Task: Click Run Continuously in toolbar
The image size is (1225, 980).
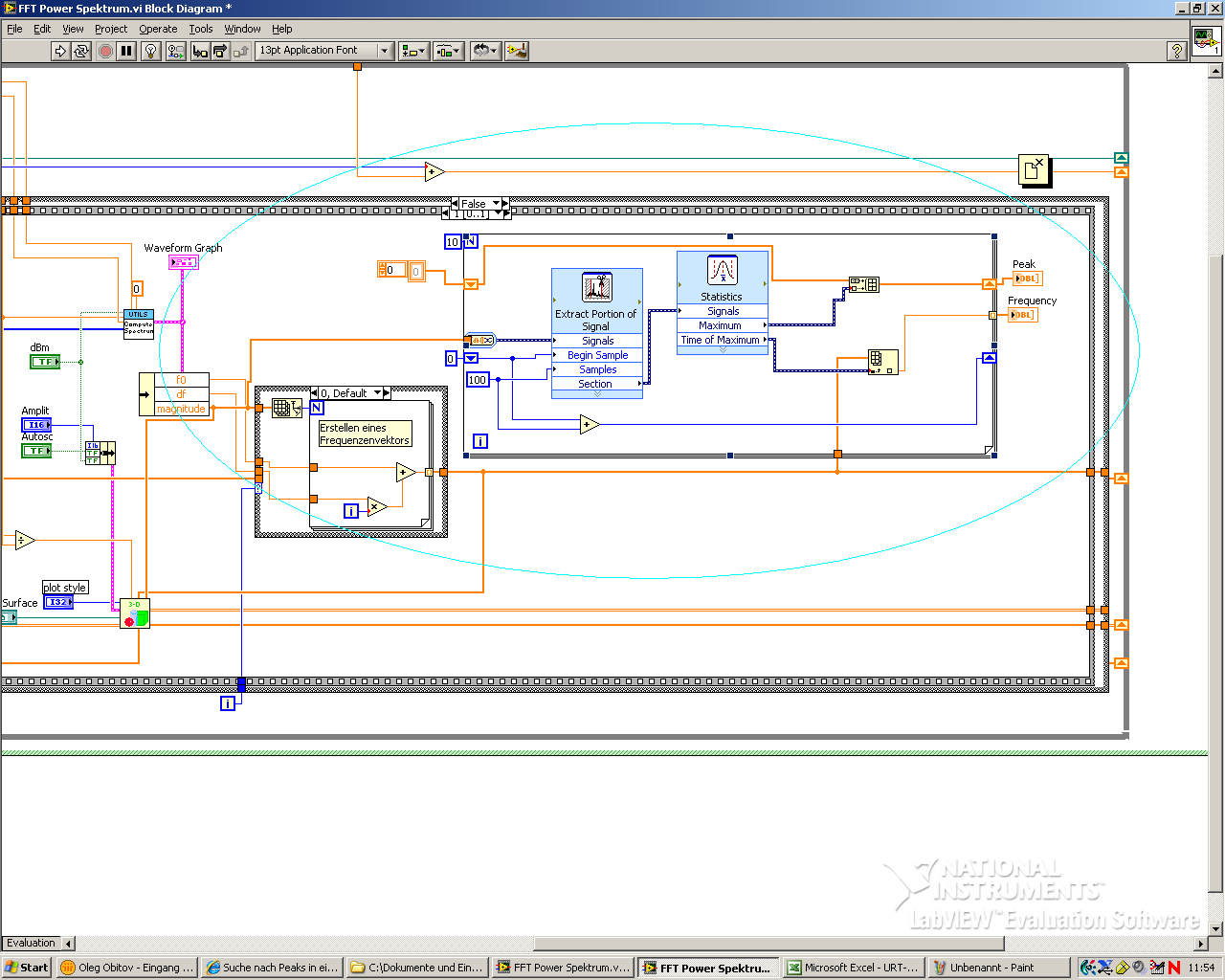Action: (x=81, y=51)
